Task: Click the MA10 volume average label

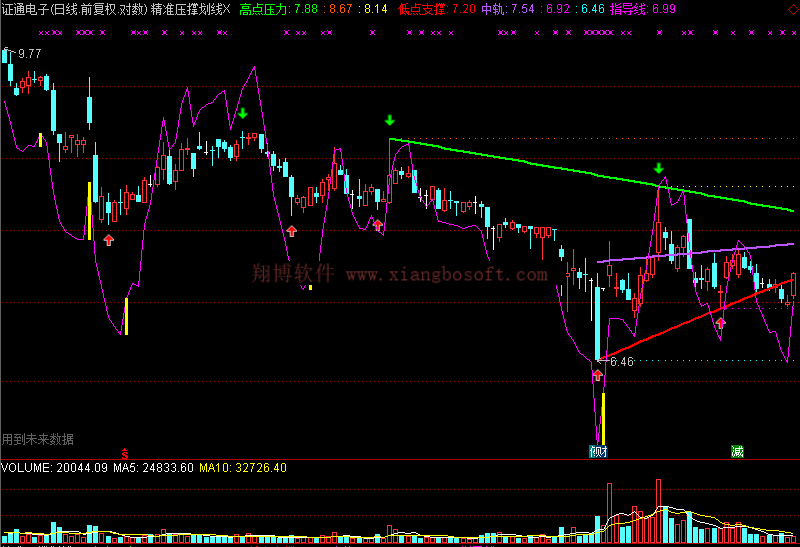Action: (x=215, y=467)
